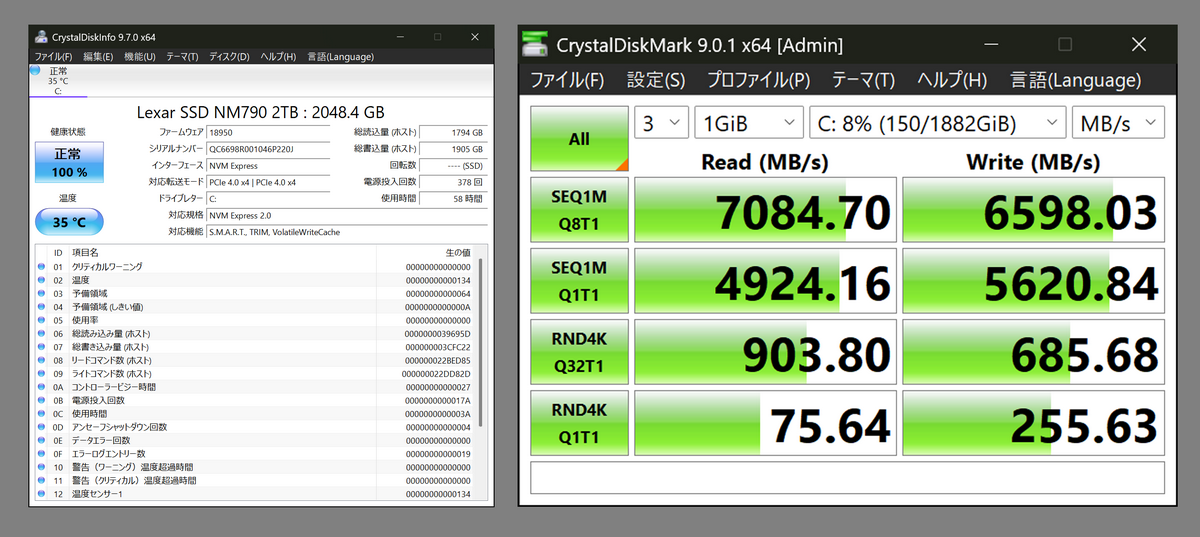Click the power on count field 378 回
This screenshot has width=1200, height=537.
[x=453, y=182]
